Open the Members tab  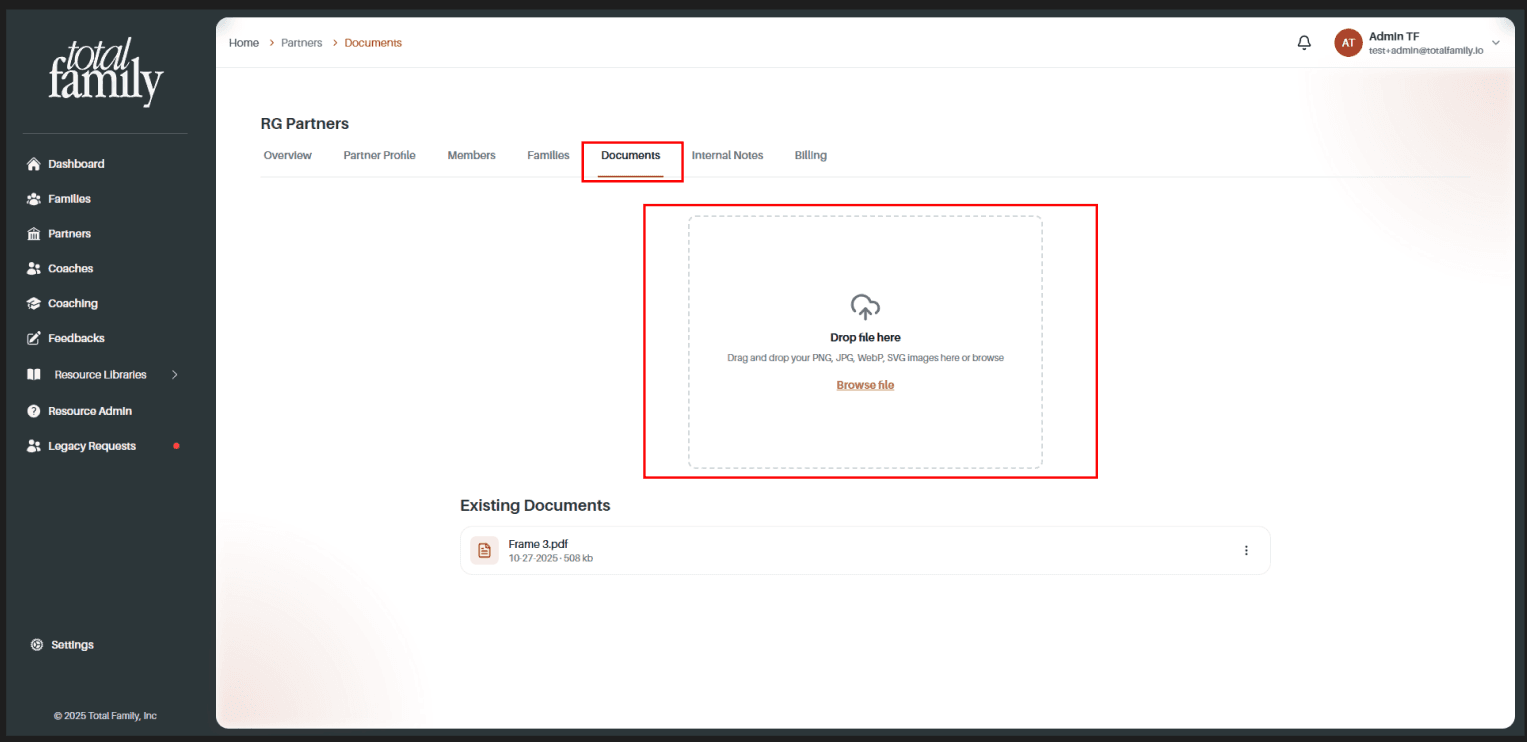tap(472, 156)
